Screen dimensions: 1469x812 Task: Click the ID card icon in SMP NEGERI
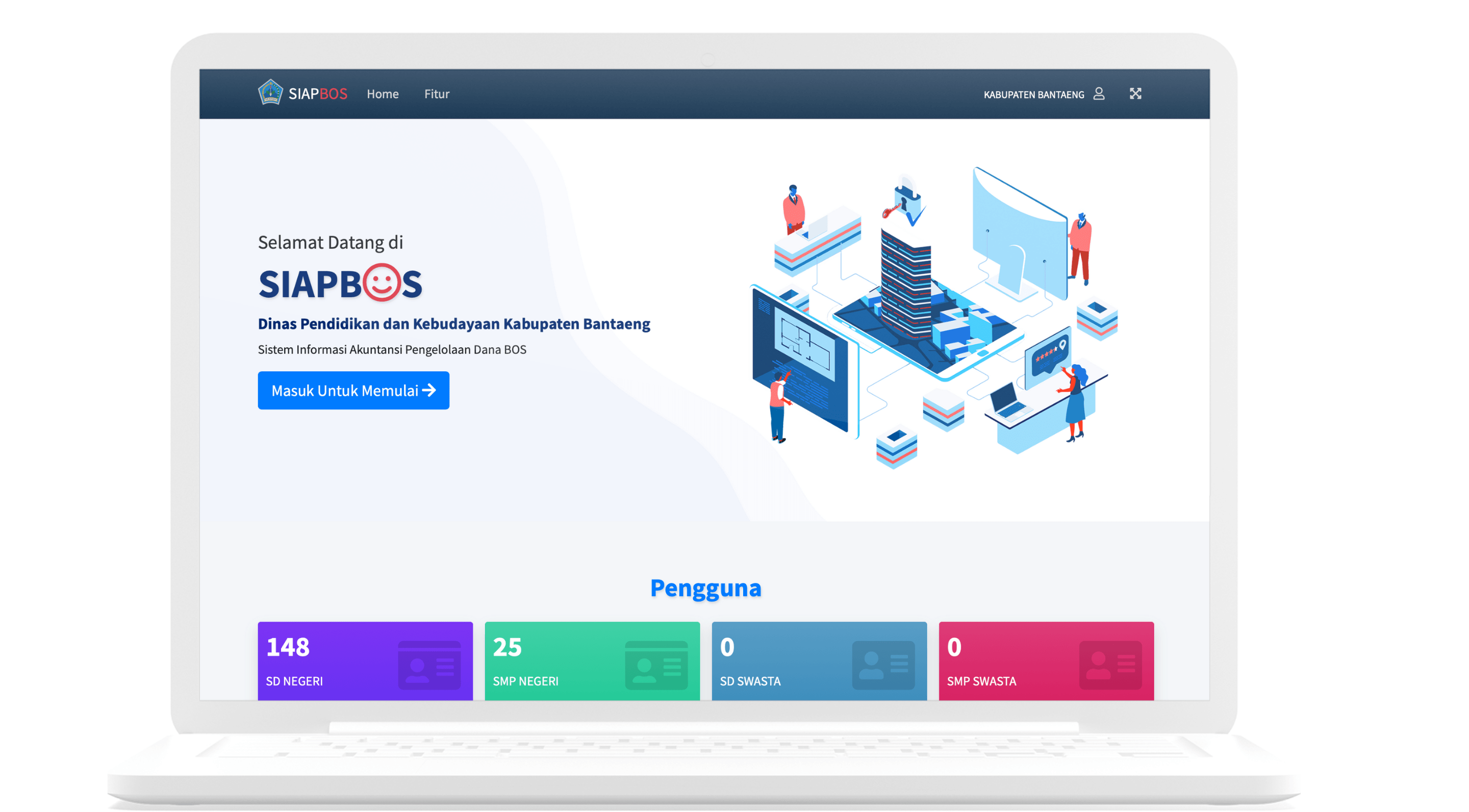click(x=656, y=666)
